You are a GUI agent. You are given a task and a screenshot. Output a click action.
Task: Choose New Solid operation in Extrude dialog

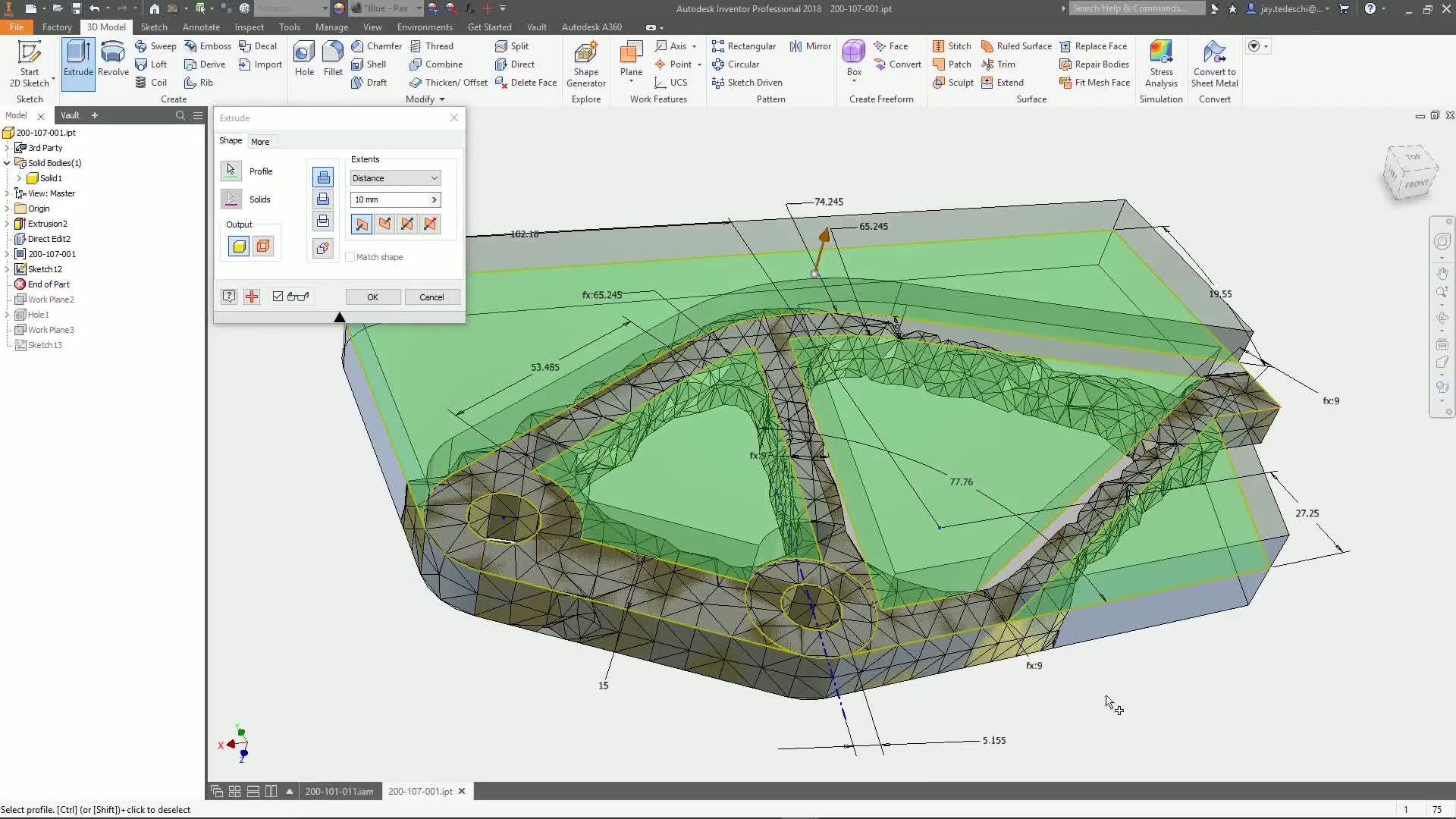click(323, 248)
